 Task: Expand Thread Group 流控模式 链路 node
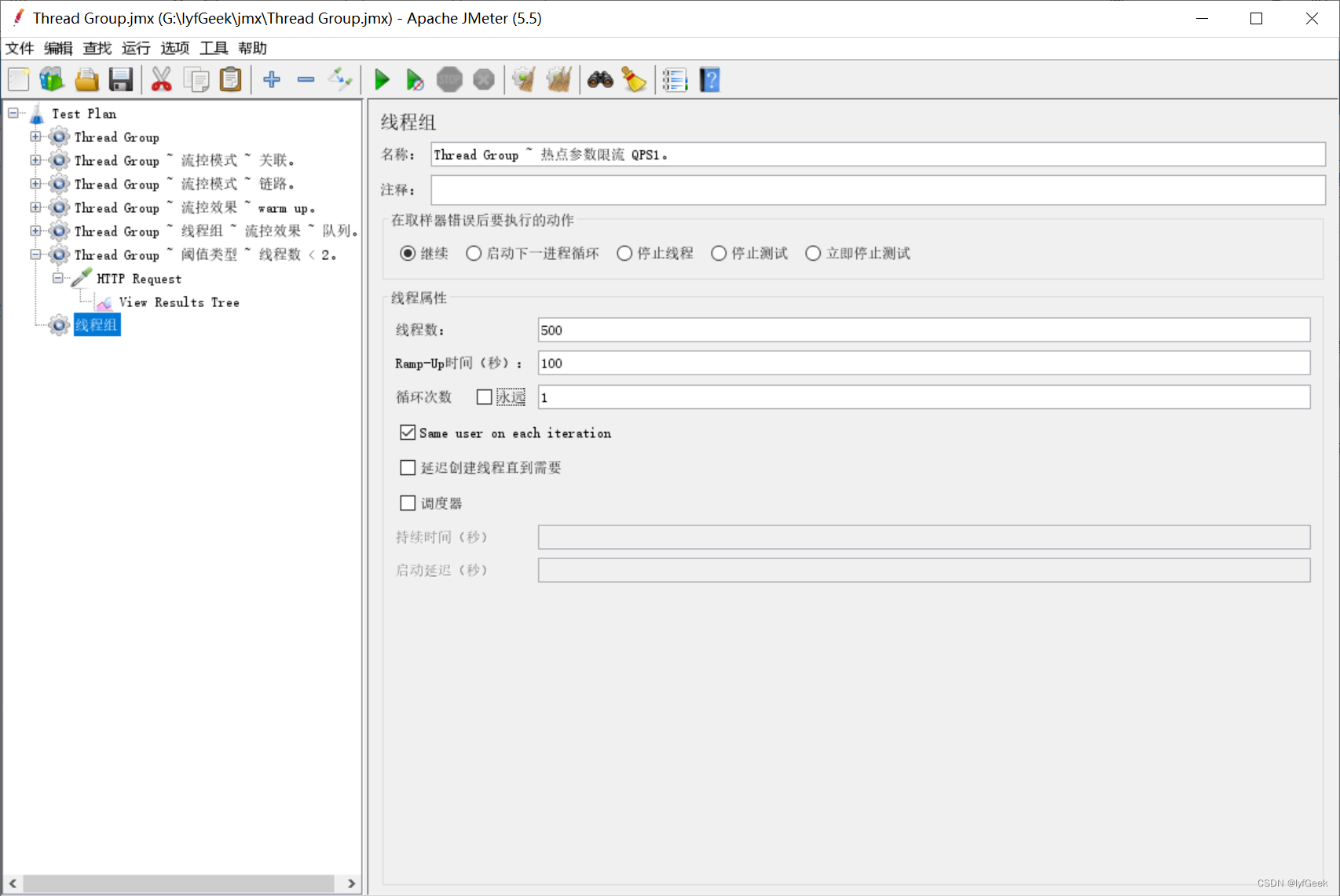pos(35,184)
